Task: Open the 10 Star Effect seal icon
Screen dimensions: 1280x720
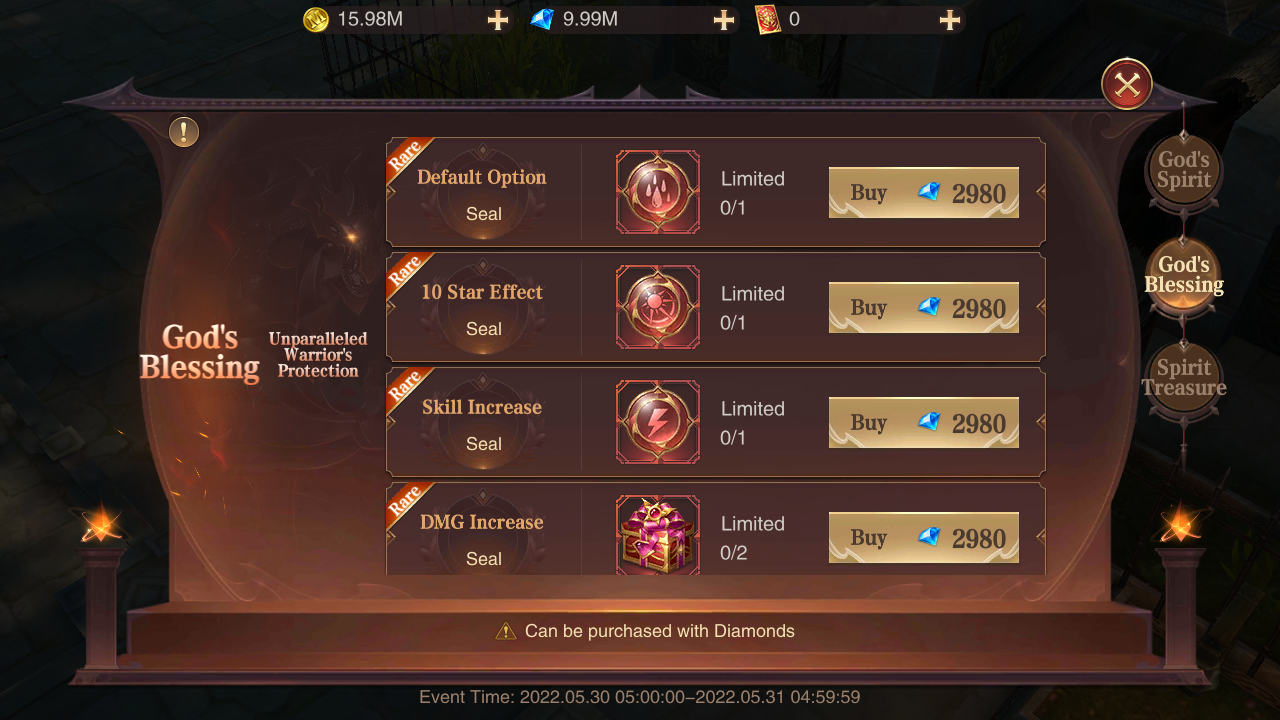Action: tap(658, 307)
